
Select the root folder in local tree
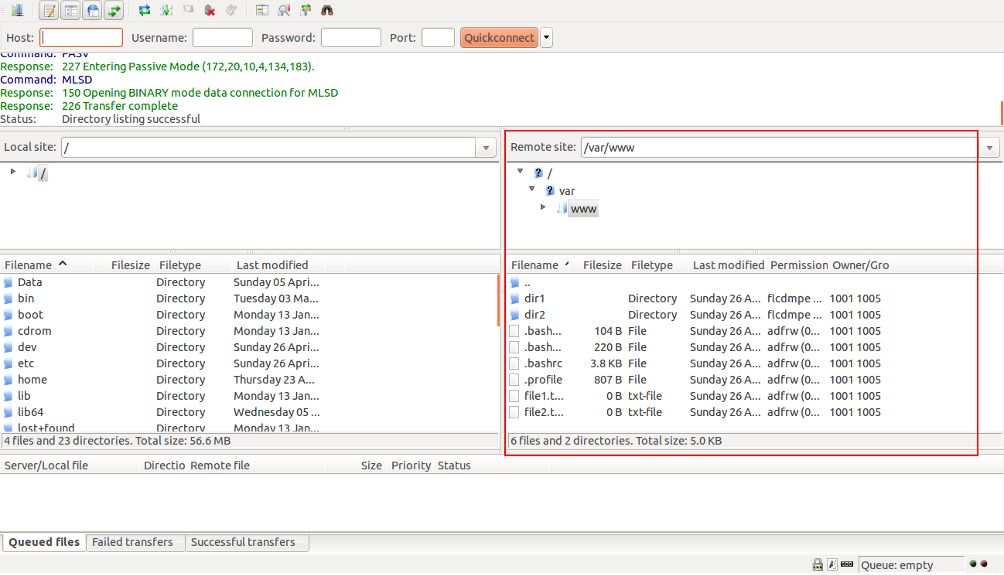point(43,173)
